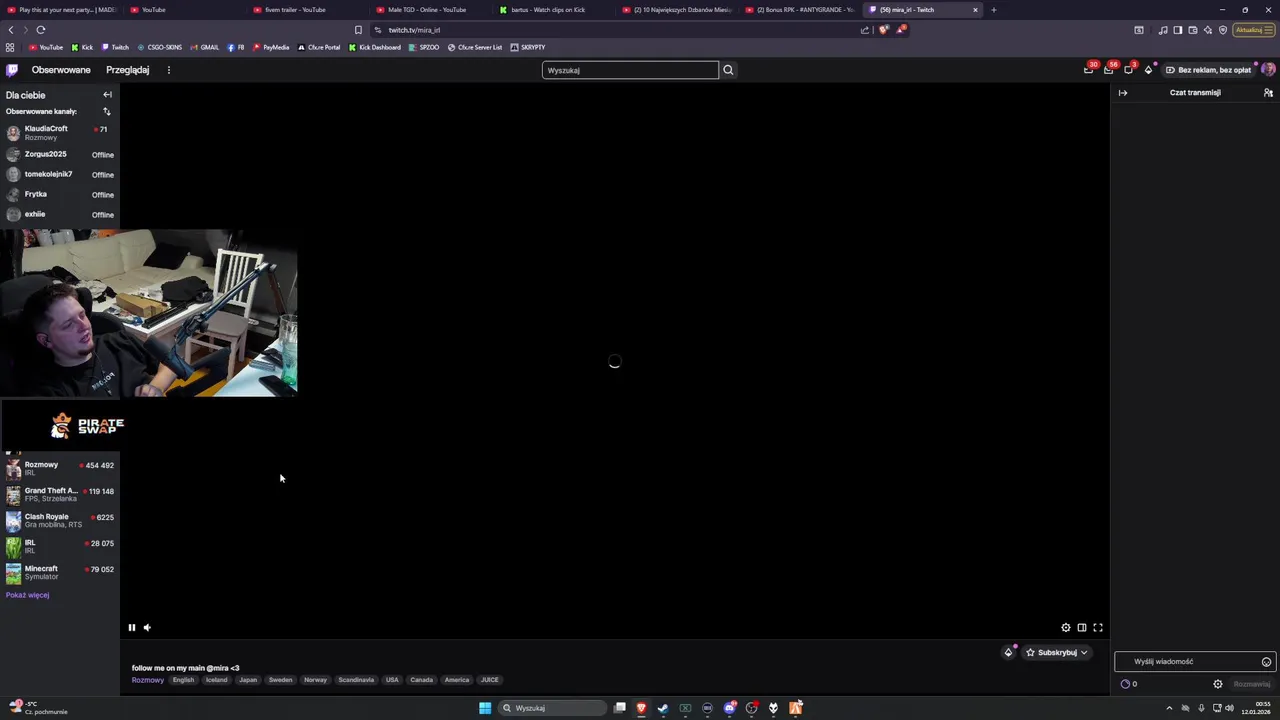Open Prime loot with the 30 badge

point(1089,70)
